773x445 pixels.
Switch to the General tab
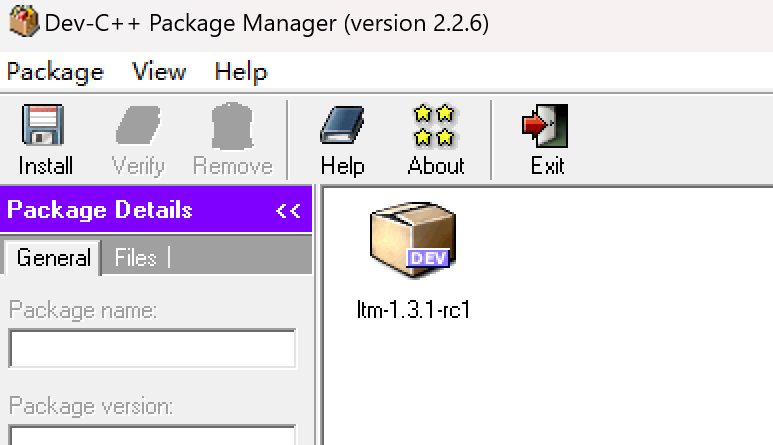(53, 257)
